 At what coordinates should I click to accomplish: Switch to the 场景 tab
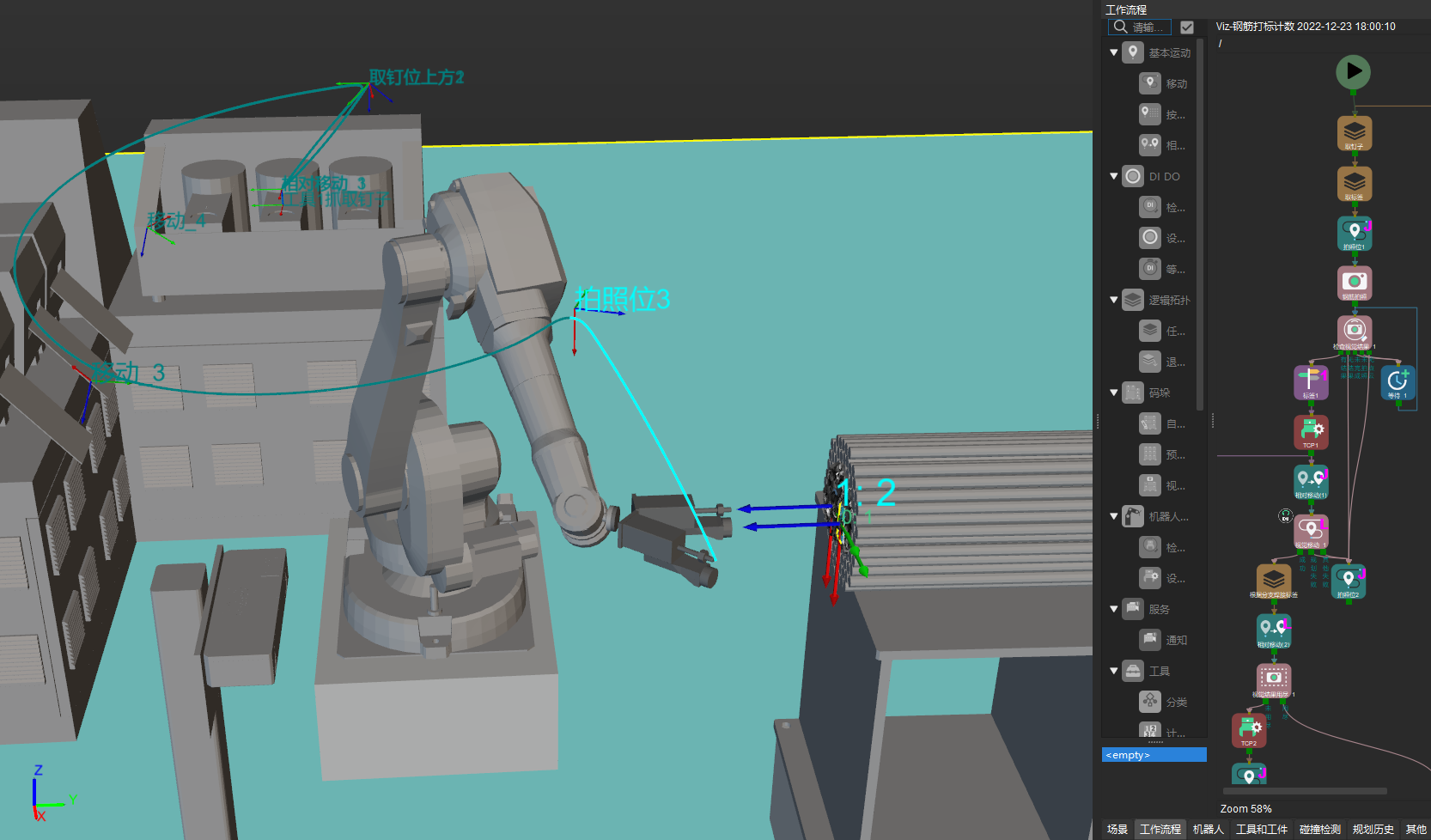1117,829
